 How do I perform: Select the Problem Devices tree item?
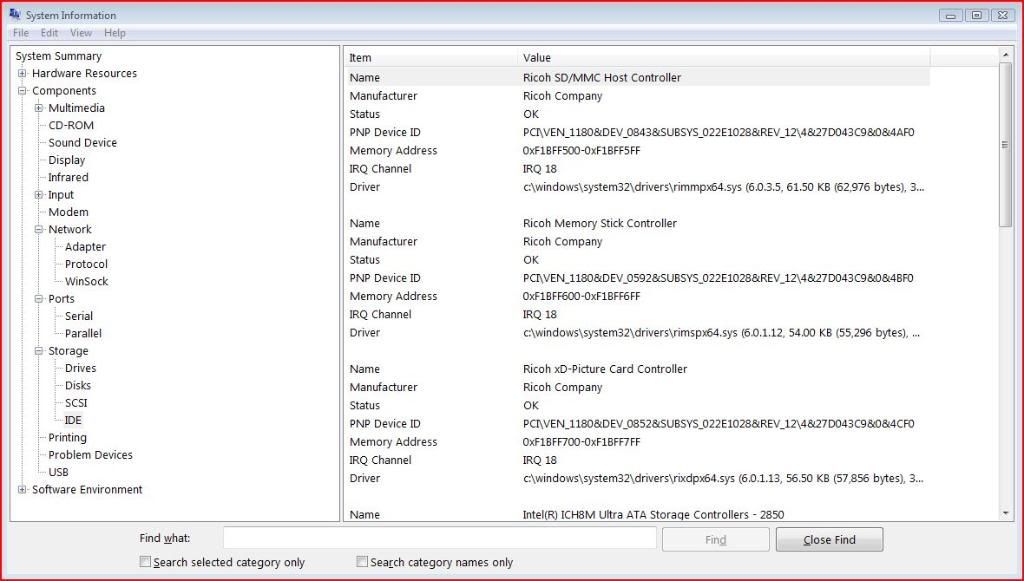point(90,455)
